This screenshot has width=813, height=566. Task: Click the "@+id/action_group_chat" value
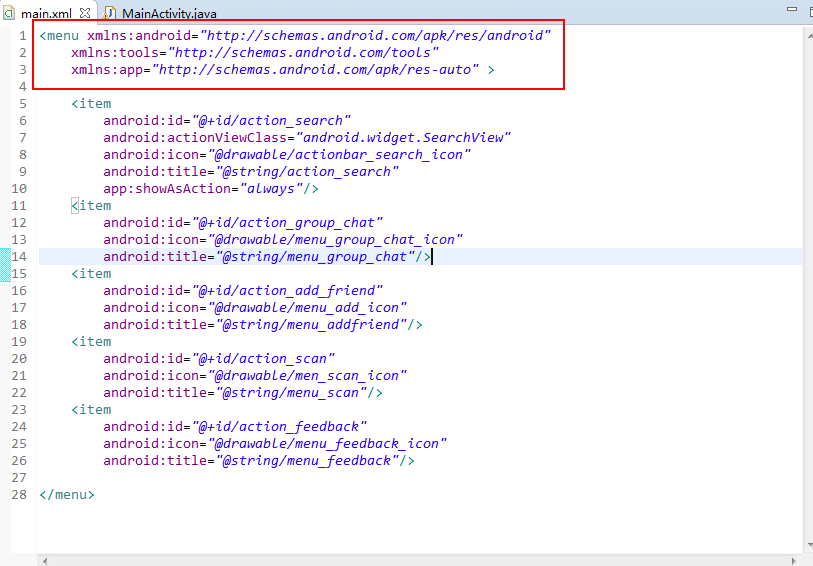[288, 223]
